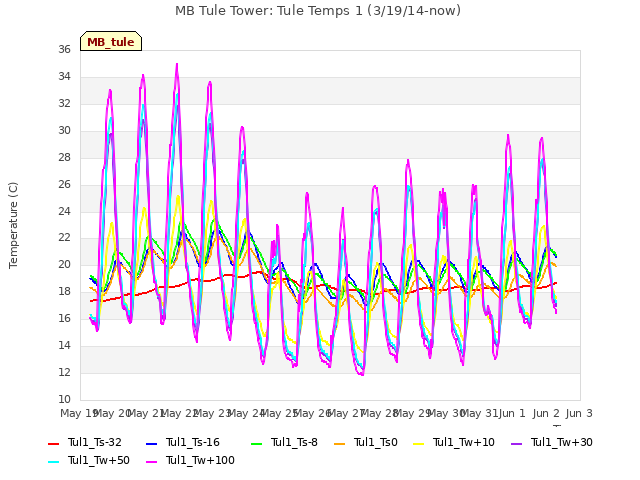Viewport: 640px width, 480px height.
Task: Click the 26 y-axis tick label
Action: 64,184
